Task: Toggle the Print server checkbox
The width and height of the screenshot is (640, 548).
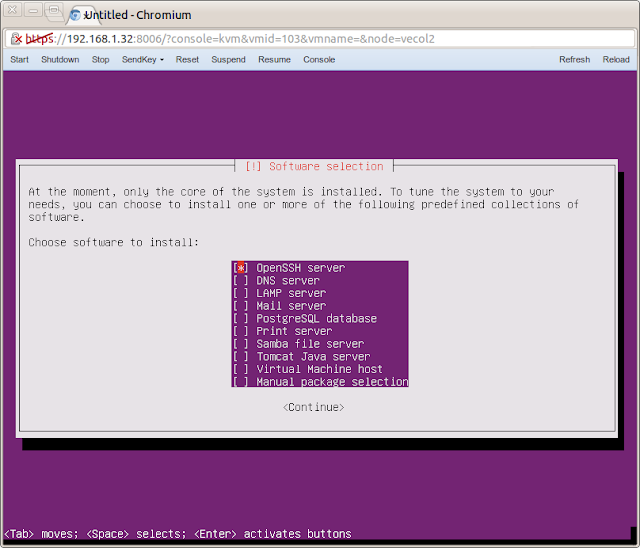Action: 241,331
